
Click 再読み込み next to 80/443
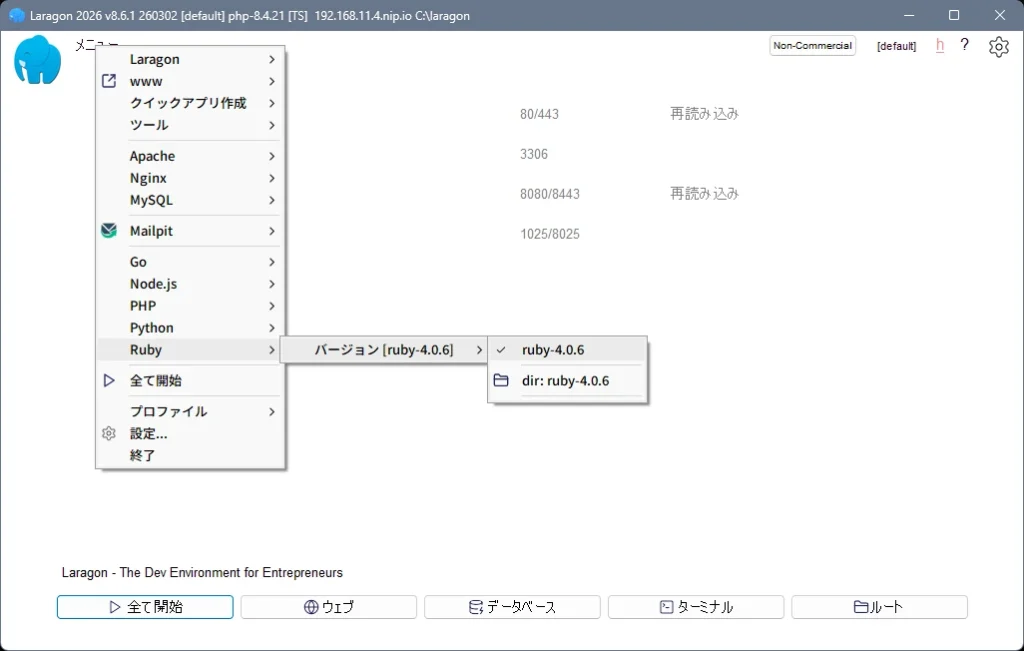pyautogui.click(x=704, y=114)
